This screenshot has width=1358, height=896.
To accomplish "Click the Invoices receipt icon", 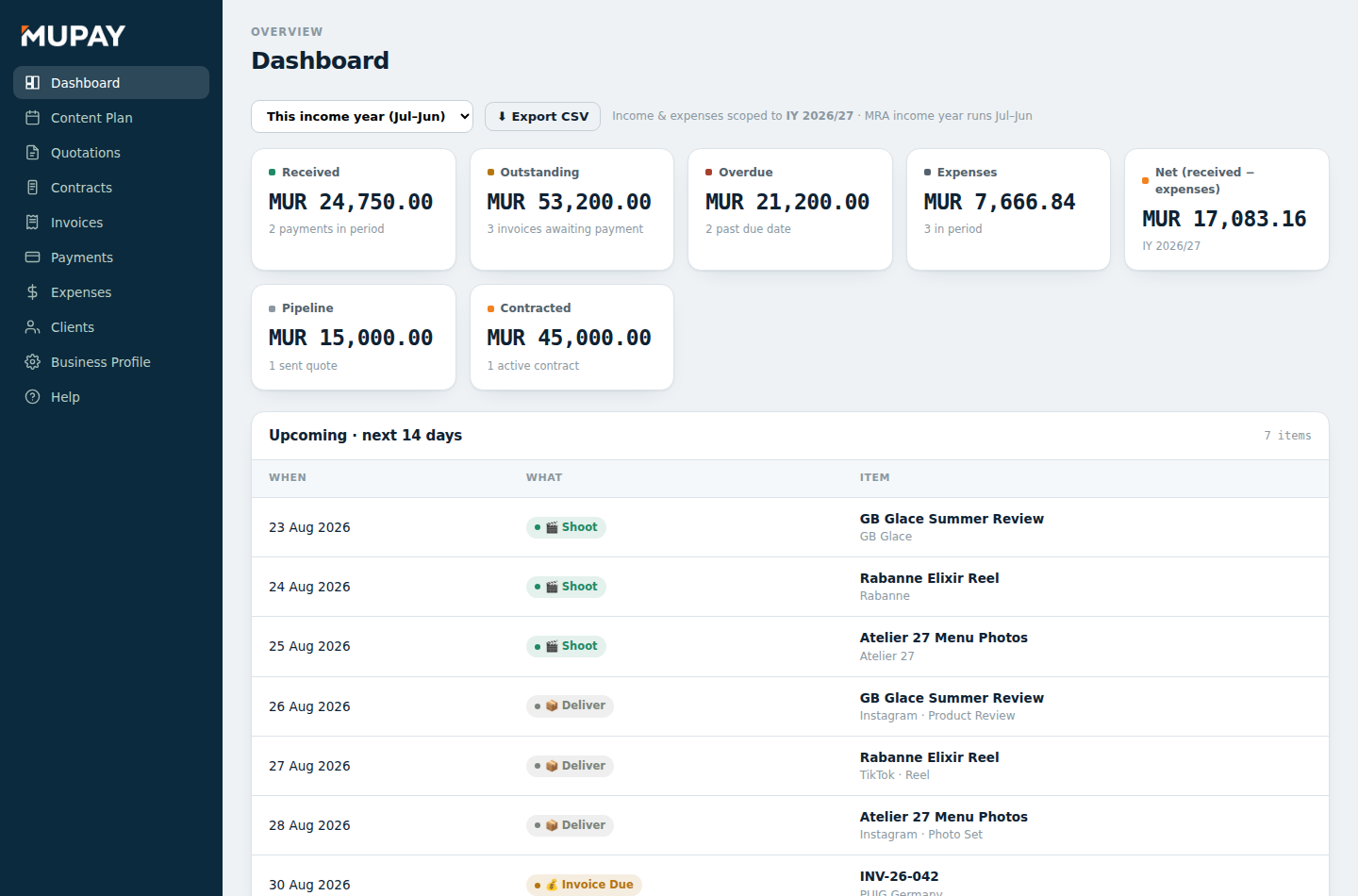I will pyautogui.click(x=32, y=223).
